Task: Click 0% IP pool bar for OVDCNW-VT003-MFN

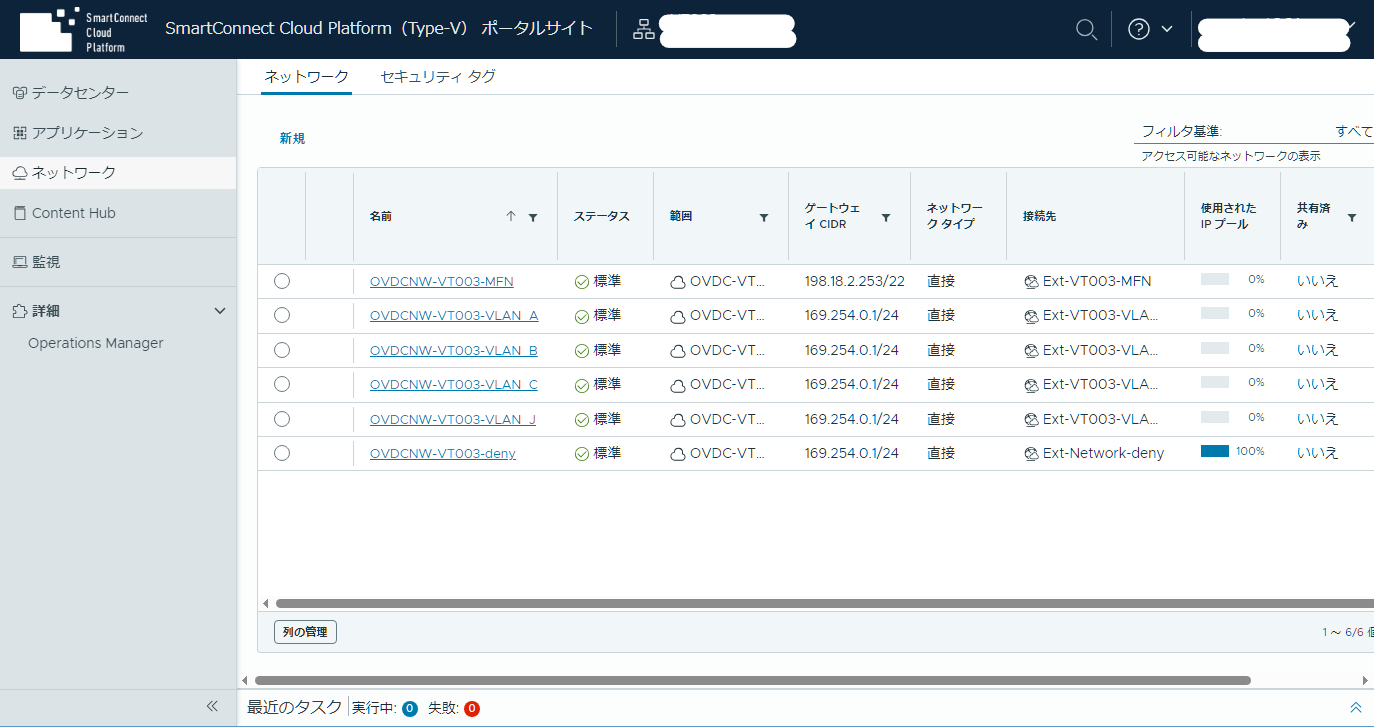Action: pyautogui.click(x=1215, y=280)
